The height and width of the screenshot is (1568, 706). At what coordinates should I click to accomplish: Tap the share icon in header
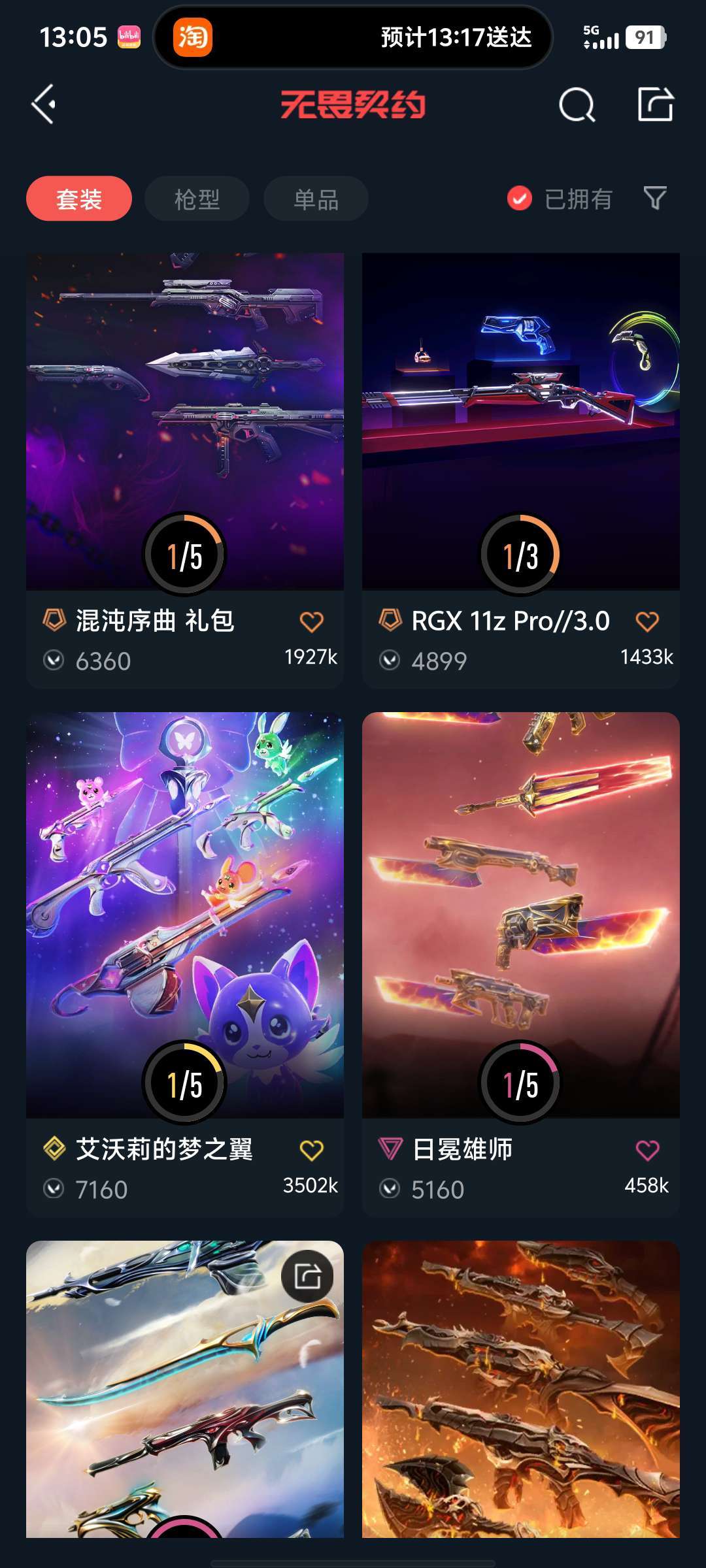click(x=656, y=104)
